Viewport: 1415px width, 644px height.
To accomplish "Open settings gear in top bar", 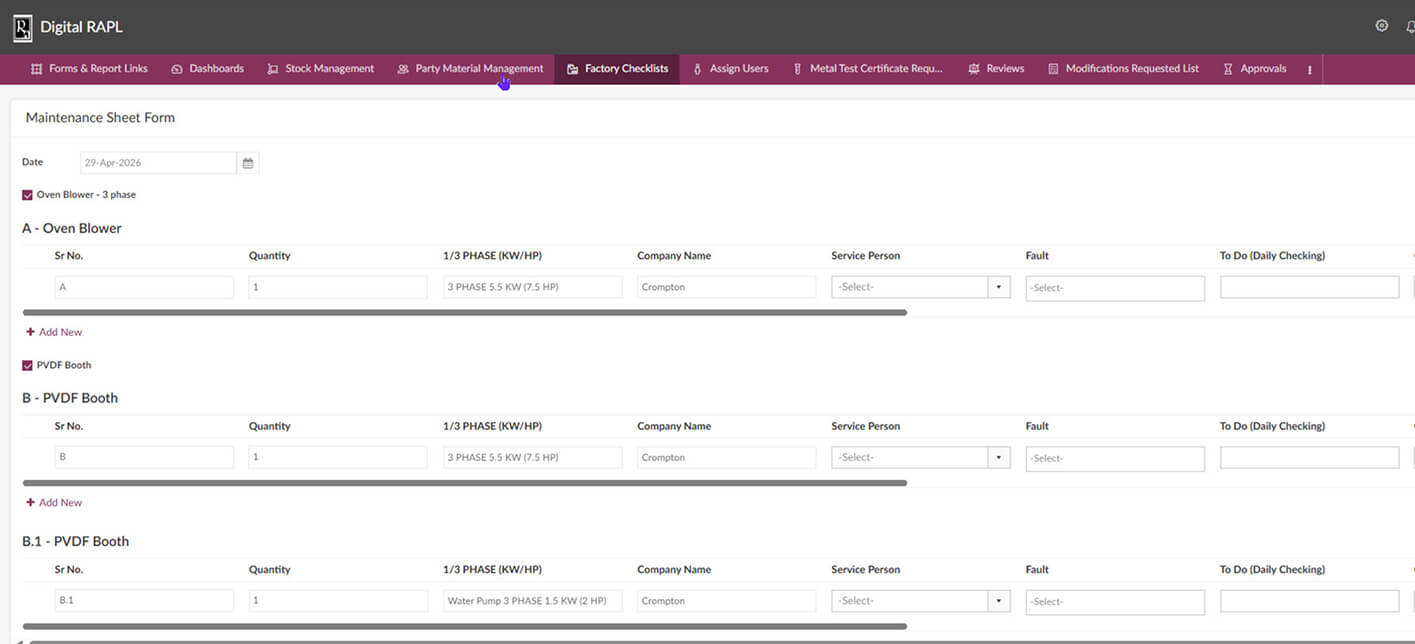I will click(x=1382, y=26).
